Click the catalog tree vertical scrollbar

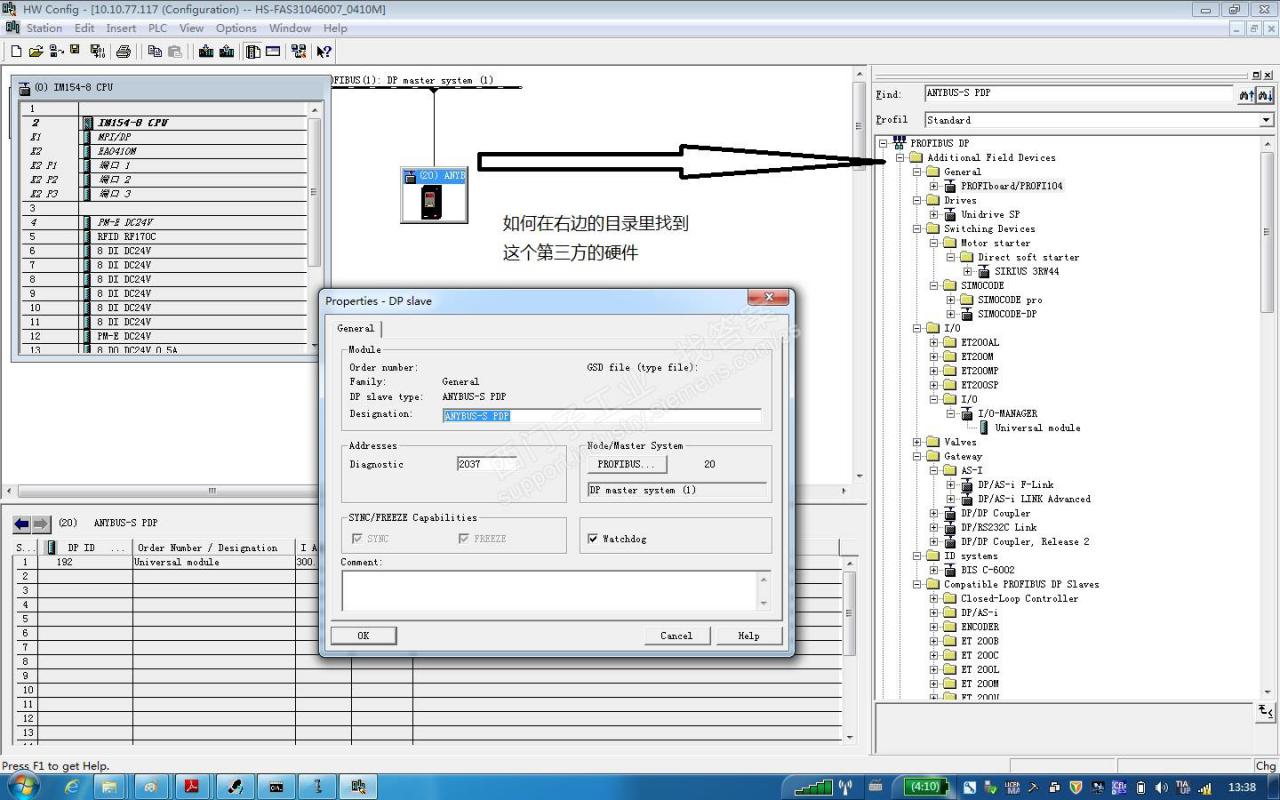click(1268, 417)
